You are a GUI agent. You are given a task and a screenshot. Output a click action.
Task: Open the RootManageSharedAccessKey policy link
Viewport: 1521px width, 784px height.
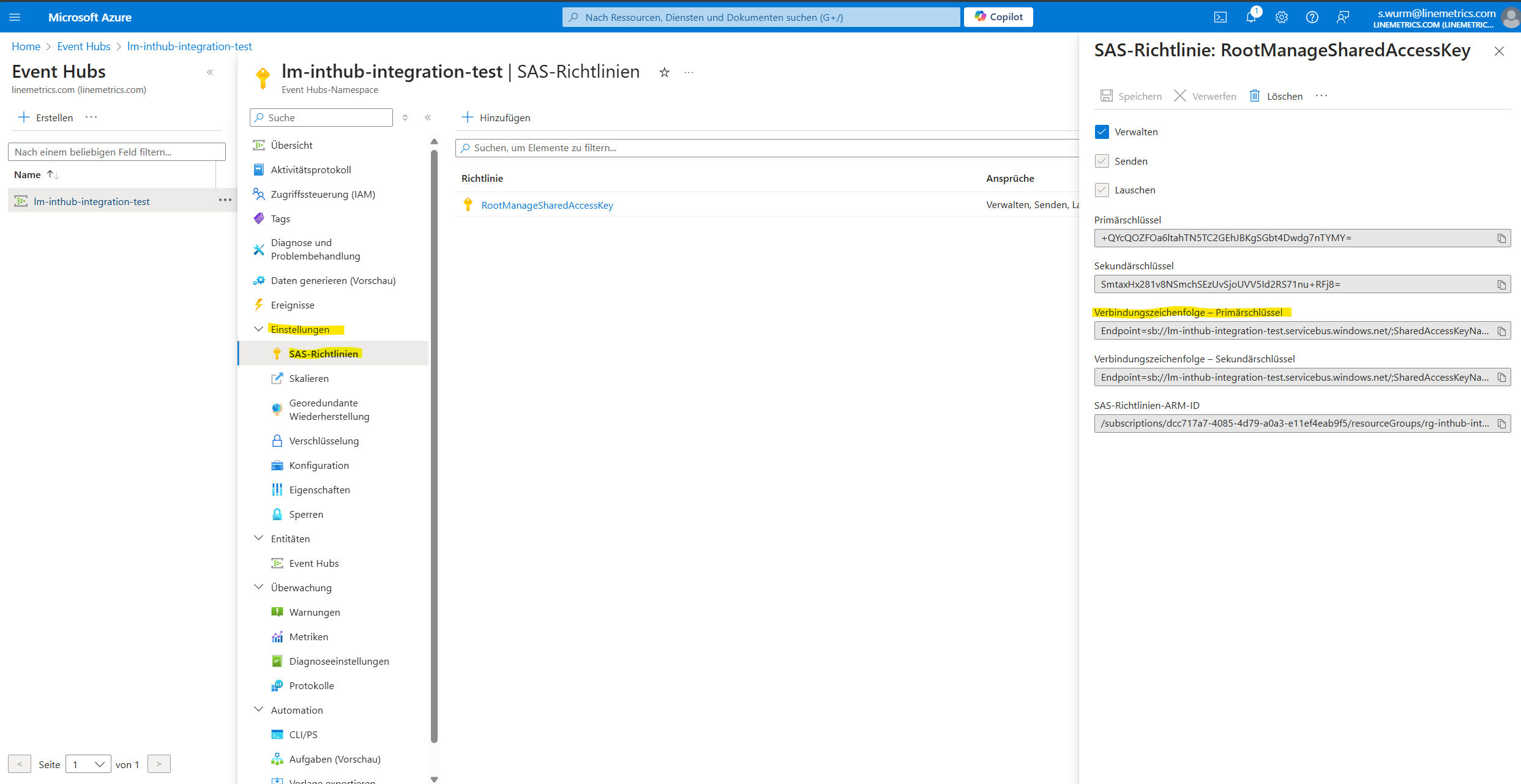[x=547, y=205]
